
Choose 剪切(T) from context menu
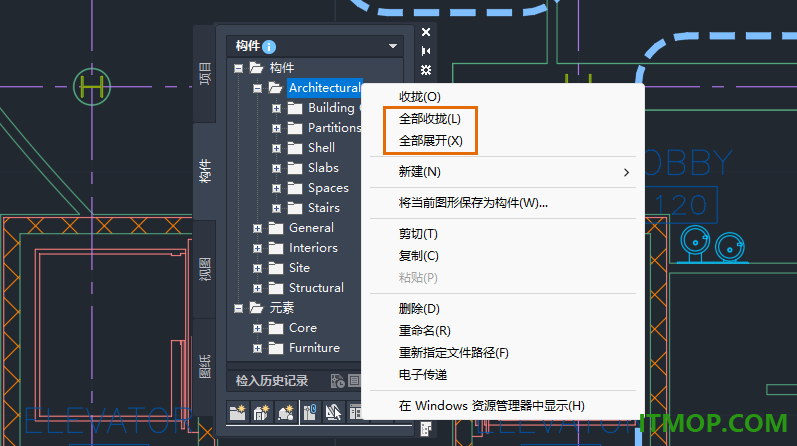(x=418, y=234)
